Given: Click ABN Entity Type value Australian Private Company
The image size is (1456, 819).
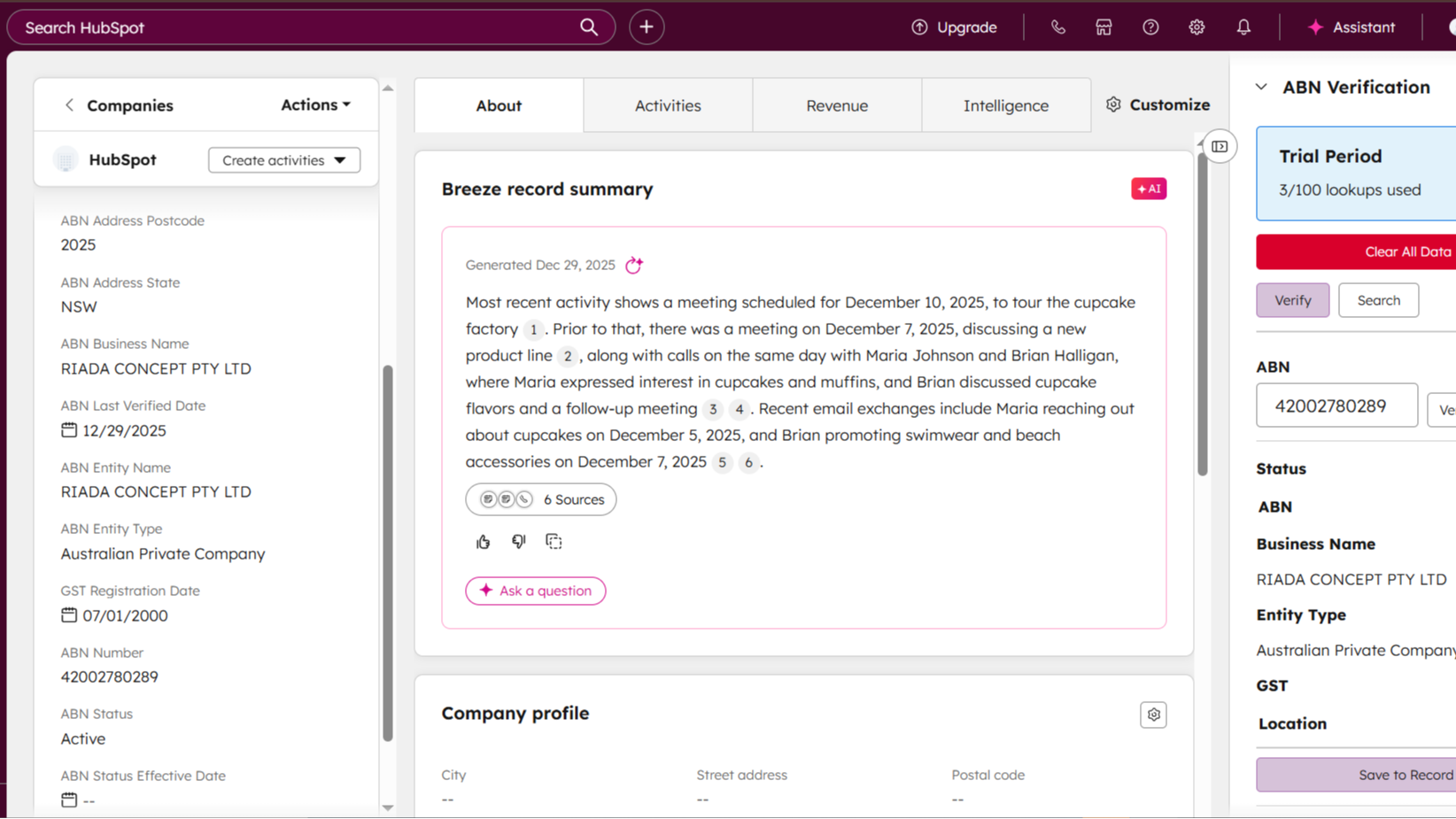Looking at the screenshot, I should (x=163, y=553).
